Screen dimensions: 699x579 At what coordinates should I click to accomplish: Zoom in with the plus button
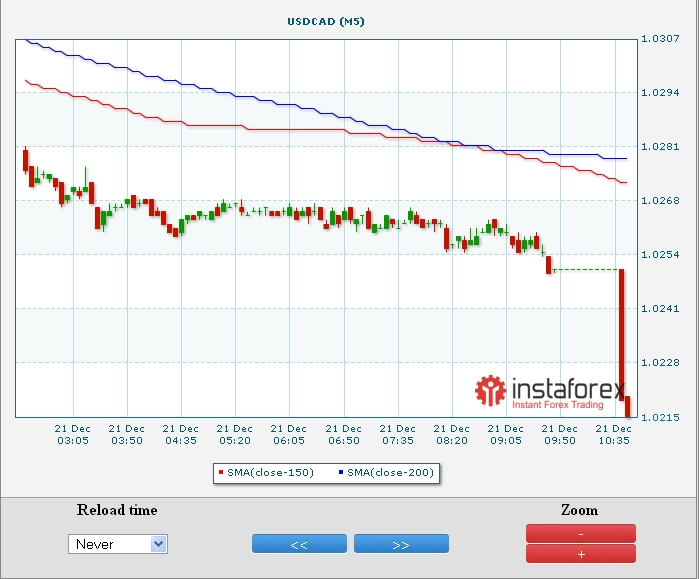[581, 554]
